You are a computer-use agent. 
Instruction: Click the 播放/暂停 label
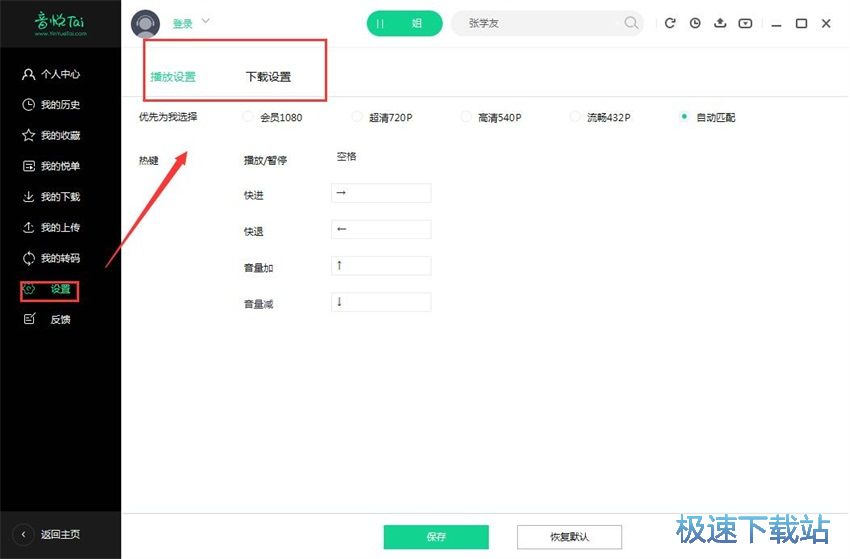pos(265,160)
